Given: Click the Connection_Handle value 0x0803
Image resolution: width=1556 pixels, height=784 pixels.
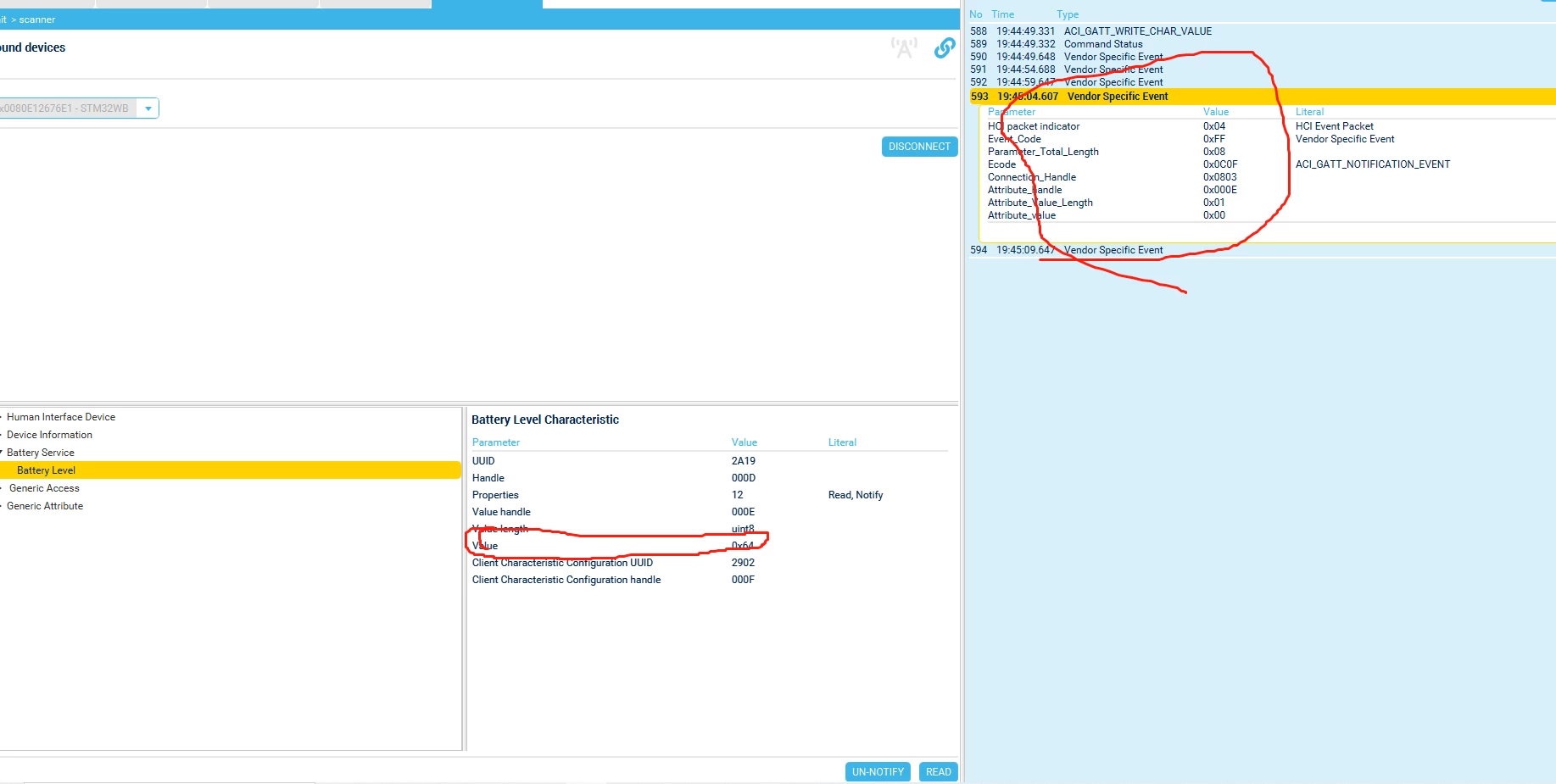Looking at the screenshot, I should (1220, 177).
